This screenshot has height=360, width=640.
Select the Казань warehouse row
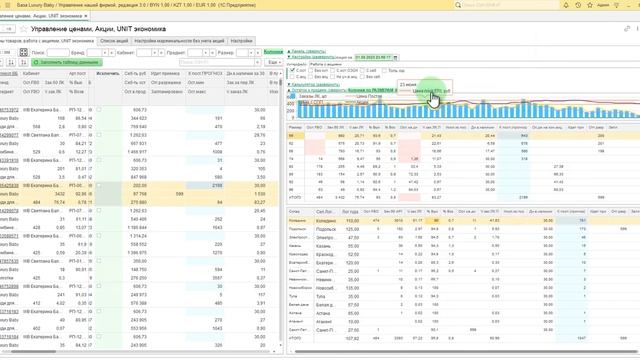pos(463,246)
